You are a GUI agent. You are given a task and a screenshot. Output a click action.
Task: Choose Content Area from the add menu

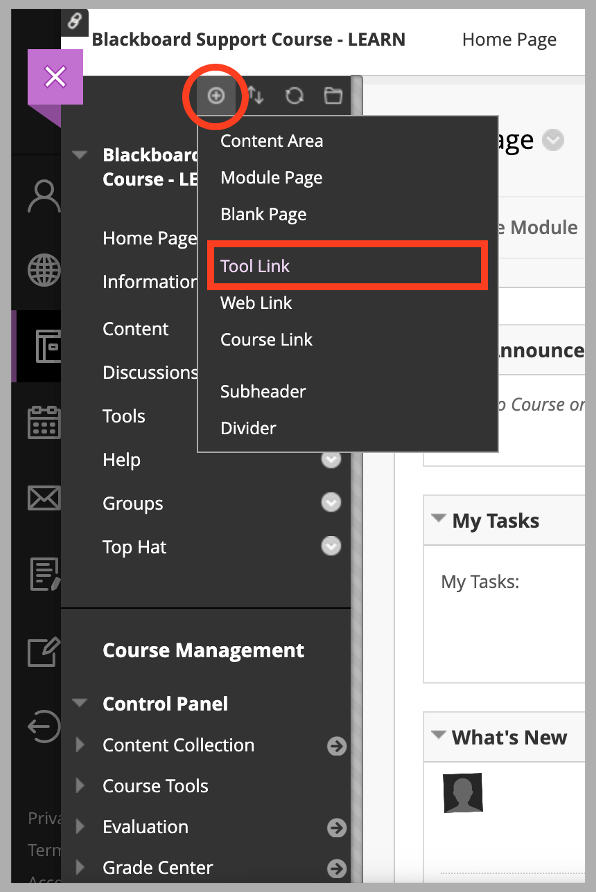pyautogui.click(x=271, y=141)
